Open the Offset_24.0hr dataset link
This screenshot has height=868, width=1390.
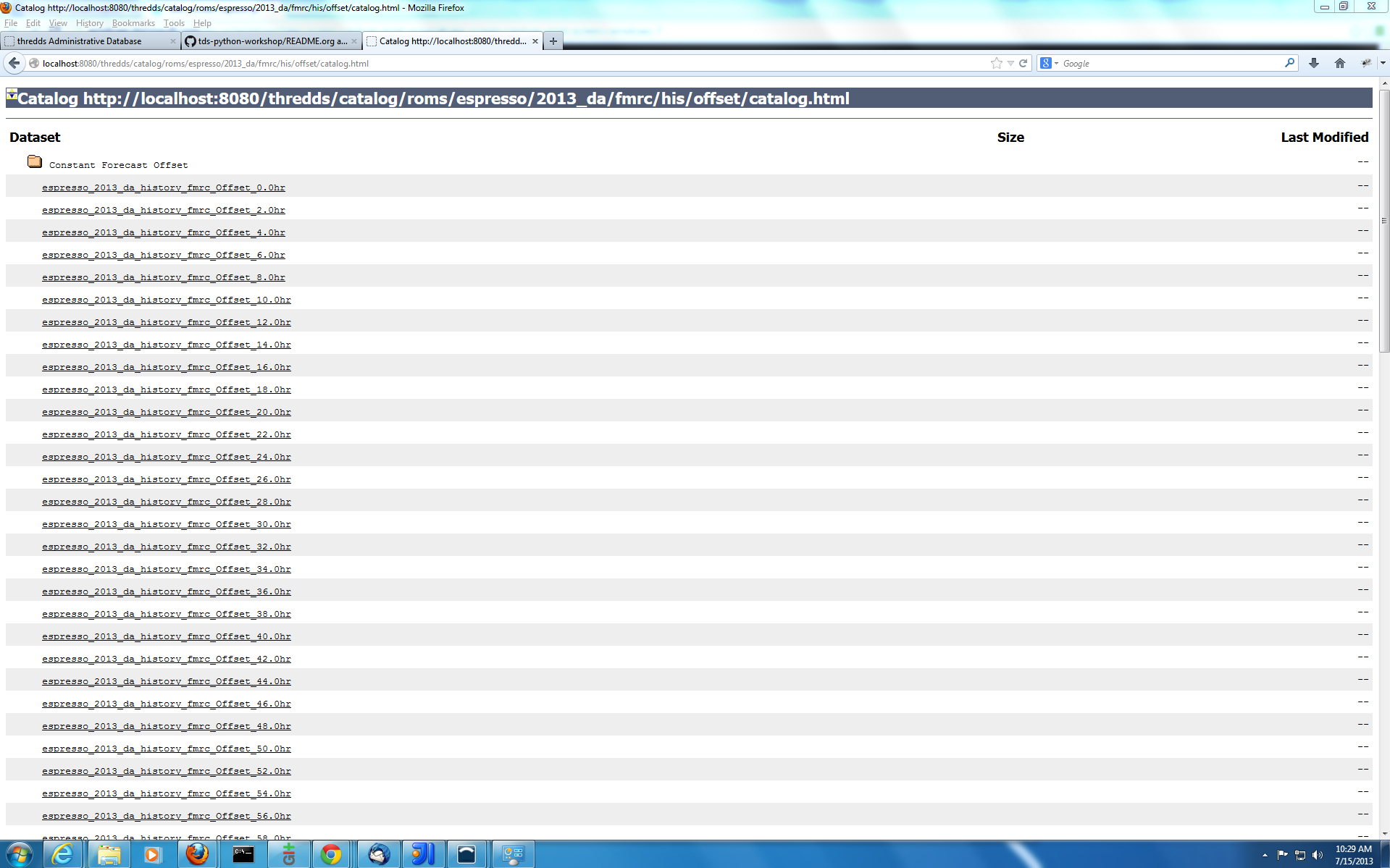166,458
